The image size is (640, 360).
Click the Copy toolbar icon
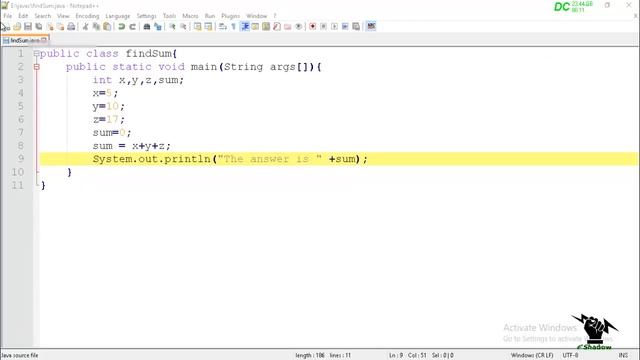point(96,27)
